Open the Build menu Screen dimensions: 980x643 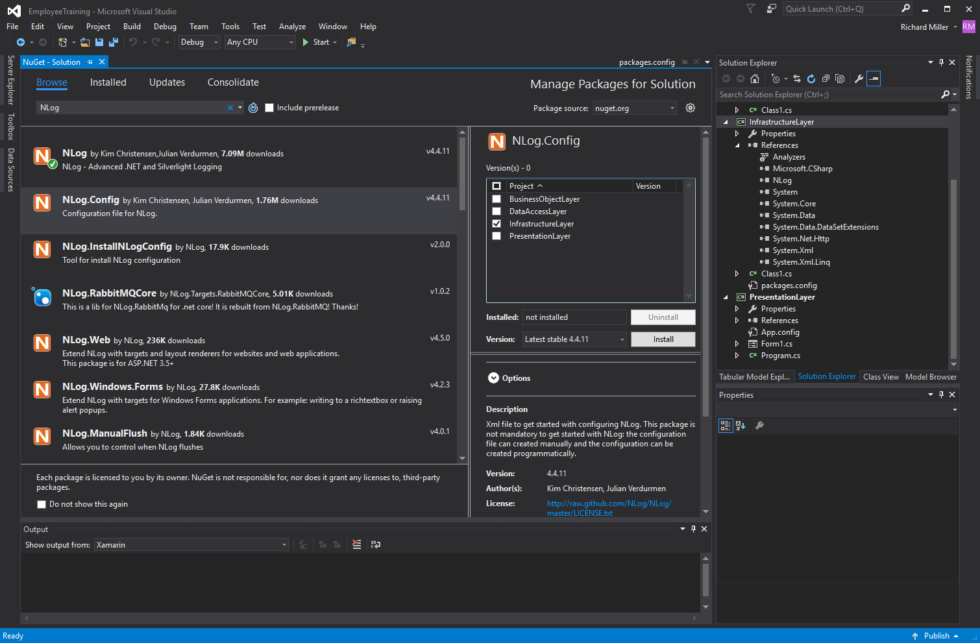point(132,26)
